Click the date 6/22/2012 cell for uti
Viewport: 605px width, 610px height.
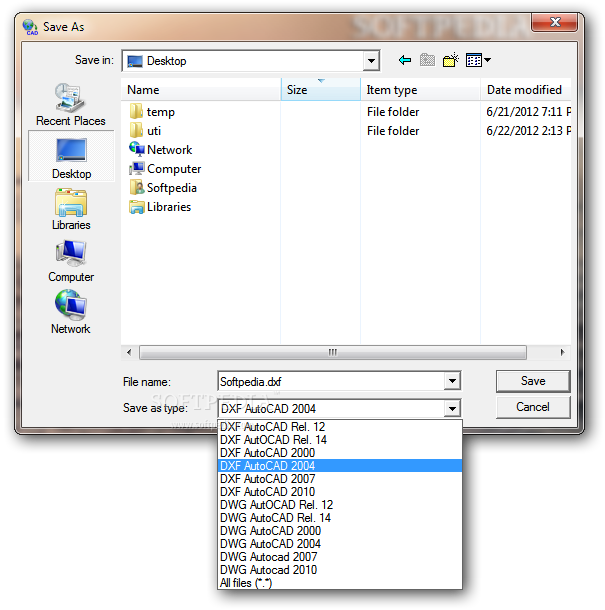(x=528, y=131)
